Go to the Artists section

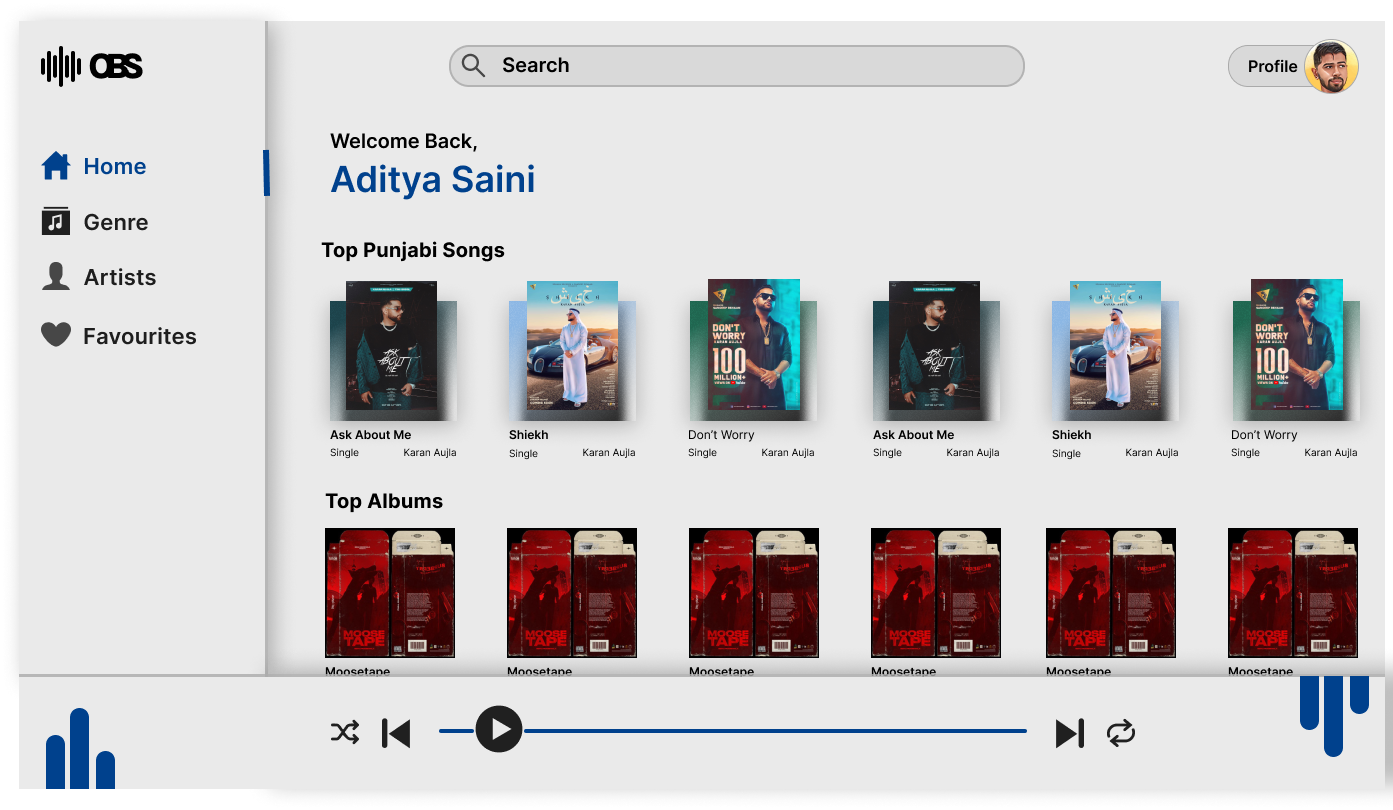click(99, 277)
